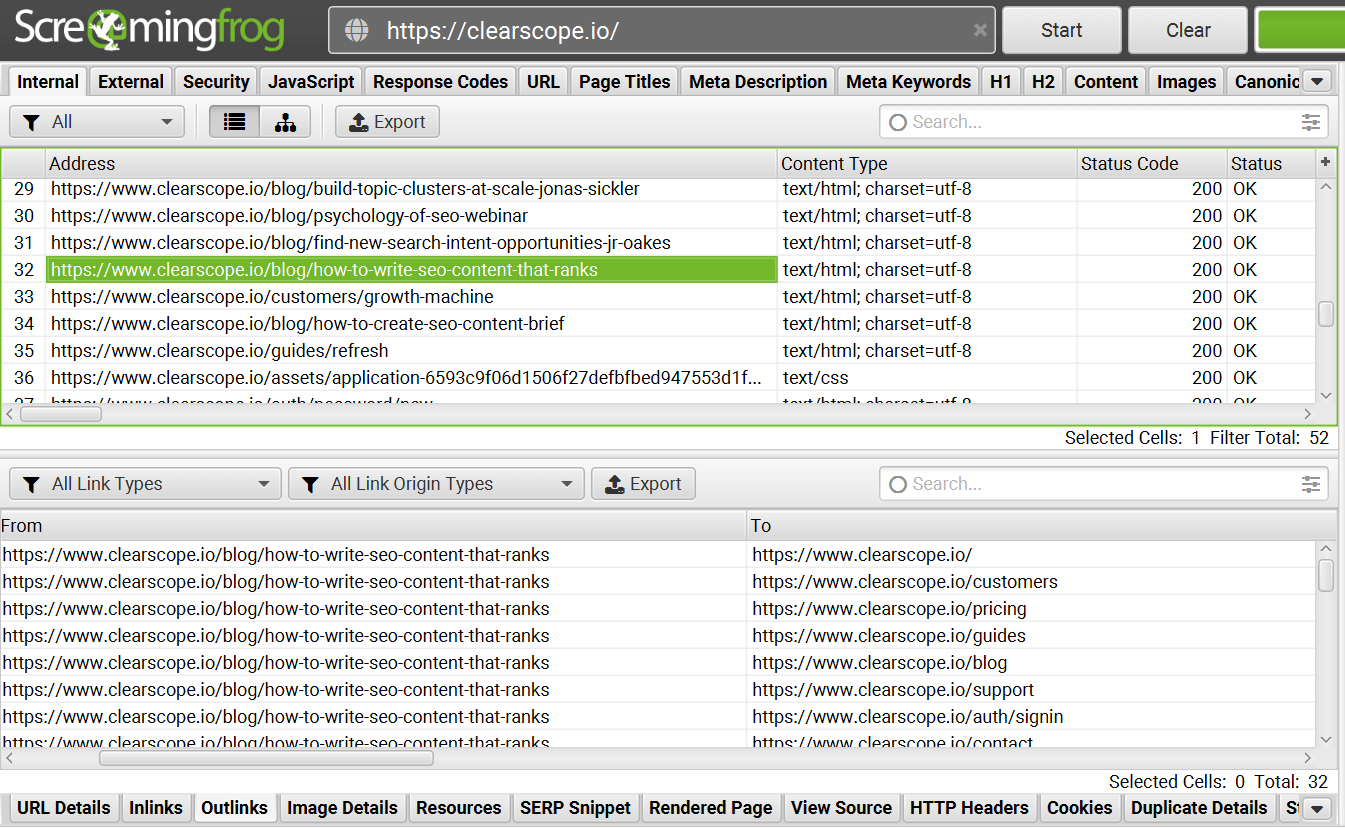Sort by the Address column header

pos(411,164)
